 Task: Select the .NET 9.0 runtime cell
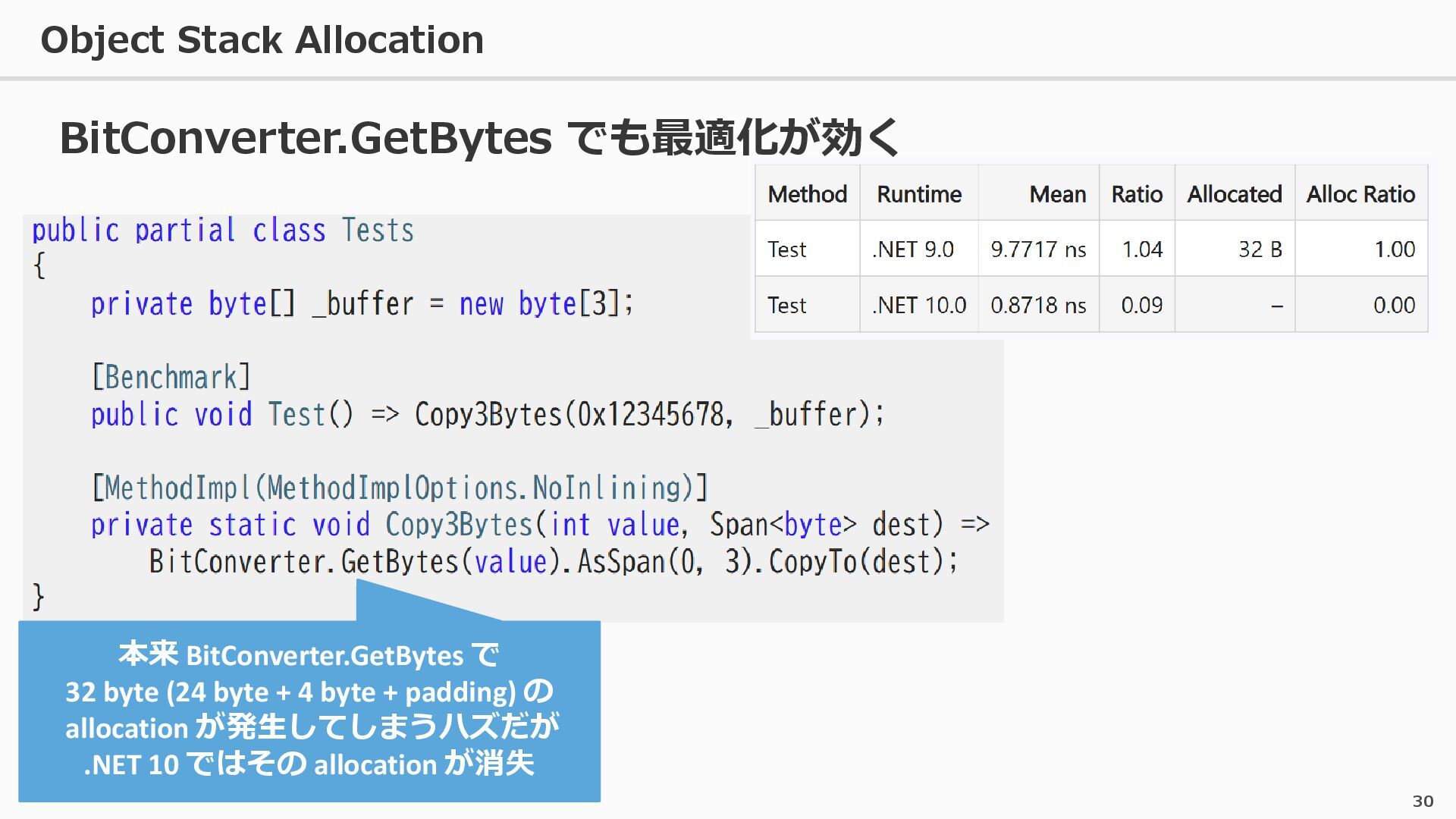(913, 249)
